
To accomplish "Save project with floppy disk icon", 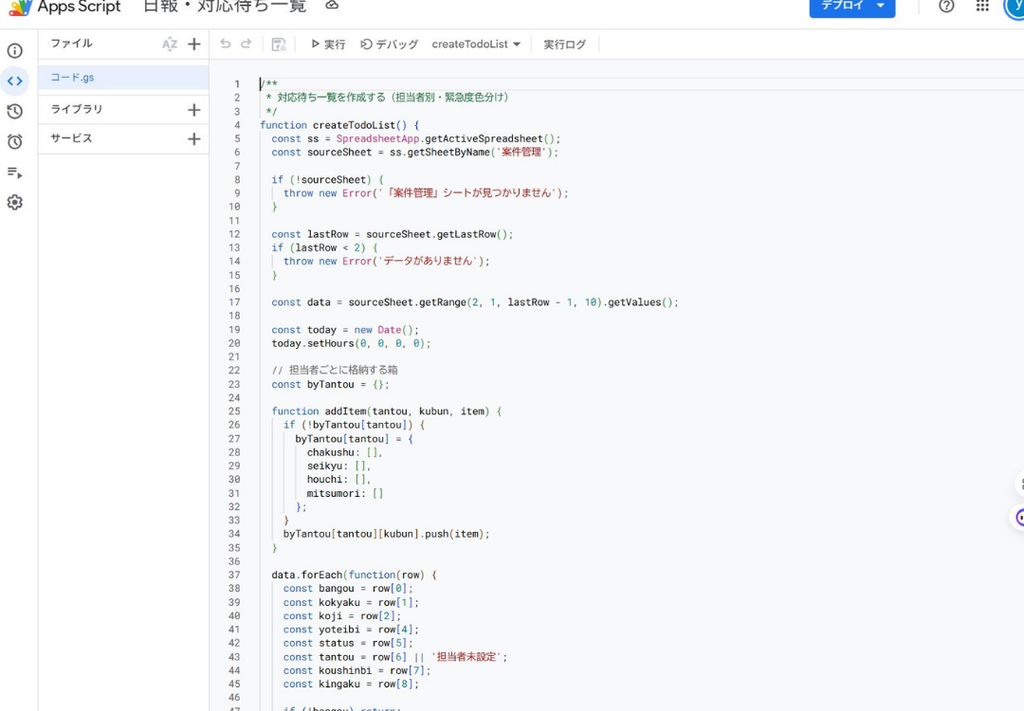I will coord(279,44).
